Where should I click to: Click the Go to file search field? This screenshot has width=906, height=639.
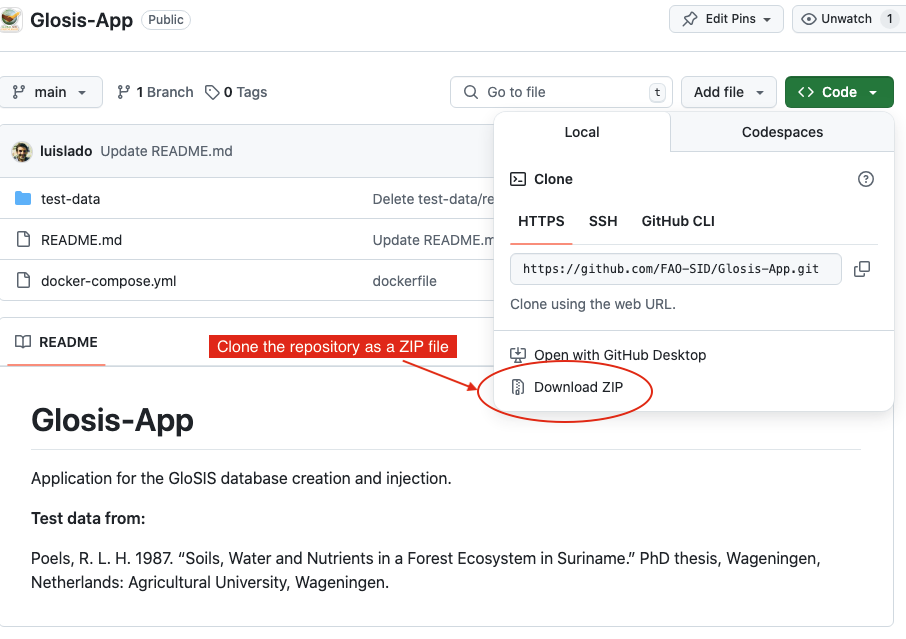point(560,92)
